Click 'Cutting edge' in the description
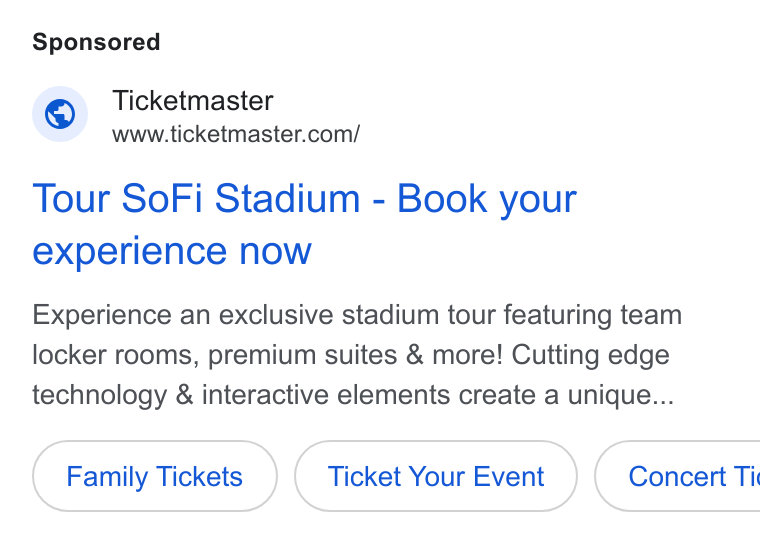This screenshot has width=760, height=544. [x=590, y=355]
